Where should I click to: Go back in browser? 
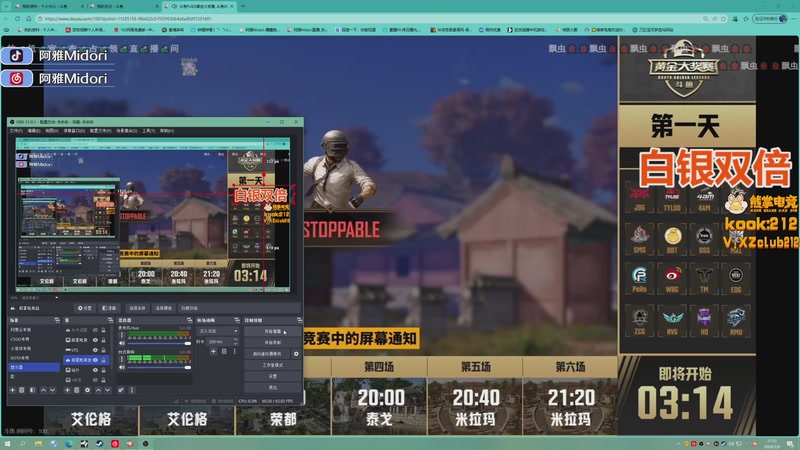click(6, 18)
